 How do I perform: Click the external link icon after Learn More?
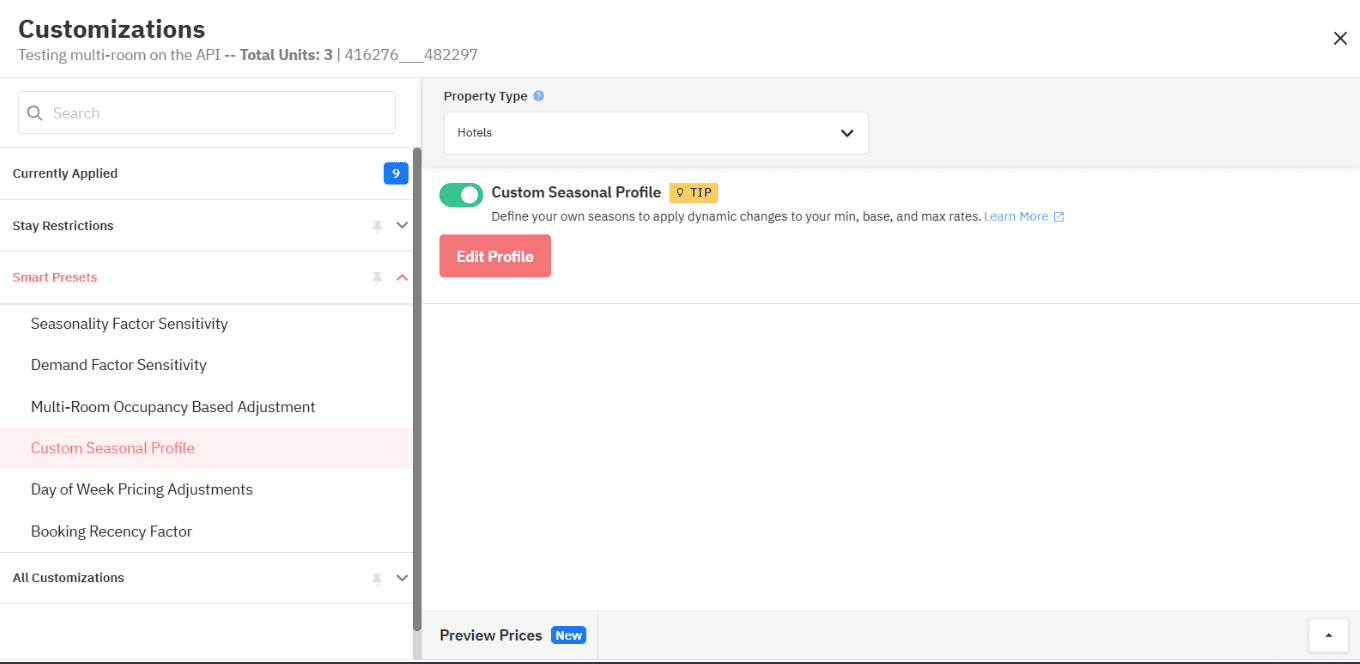coord(1060,216)
